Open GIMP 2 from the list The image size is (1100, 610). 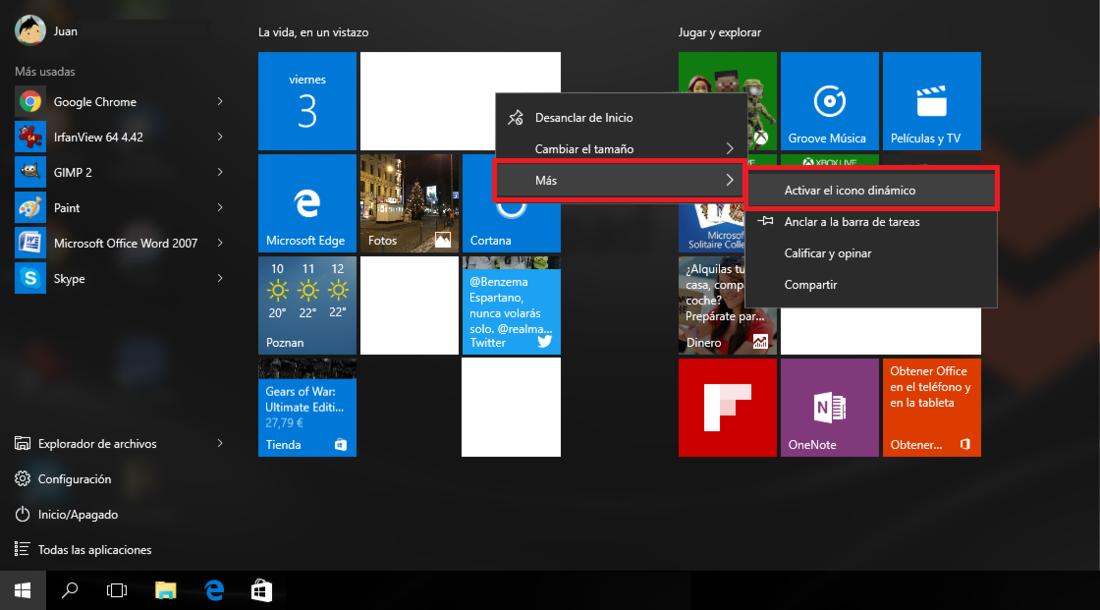pos(119,172)
